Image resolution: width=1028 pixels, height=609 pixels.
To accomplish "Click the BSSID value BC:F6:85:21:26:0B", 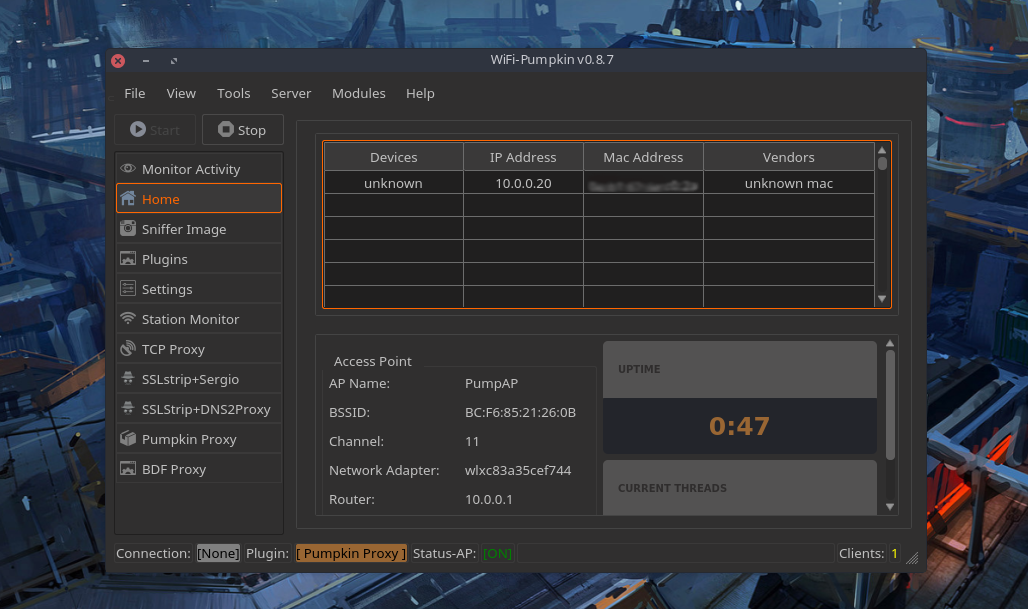I will (x=520, y=412).
